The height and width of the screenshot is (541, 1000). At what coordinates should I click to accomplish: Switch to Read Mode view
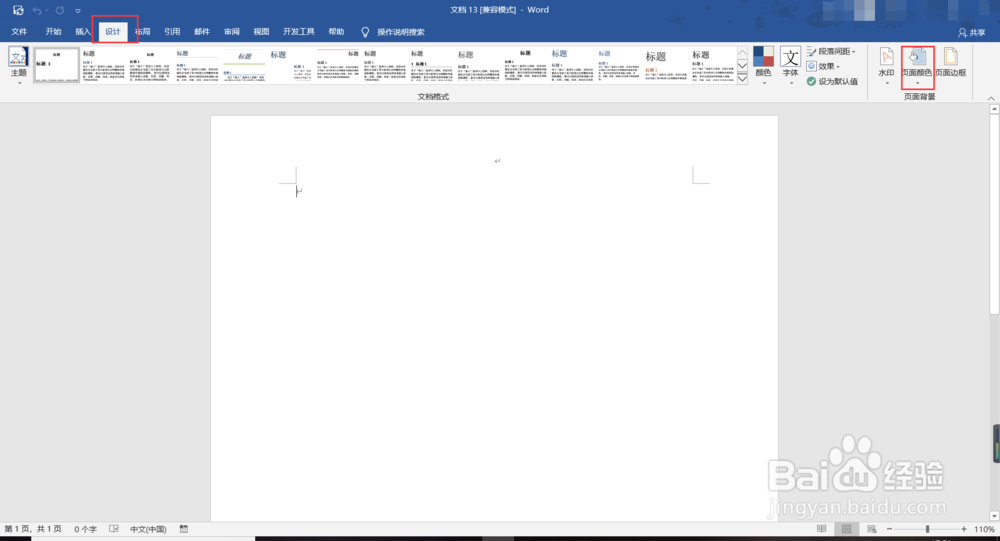click(821, 529)
